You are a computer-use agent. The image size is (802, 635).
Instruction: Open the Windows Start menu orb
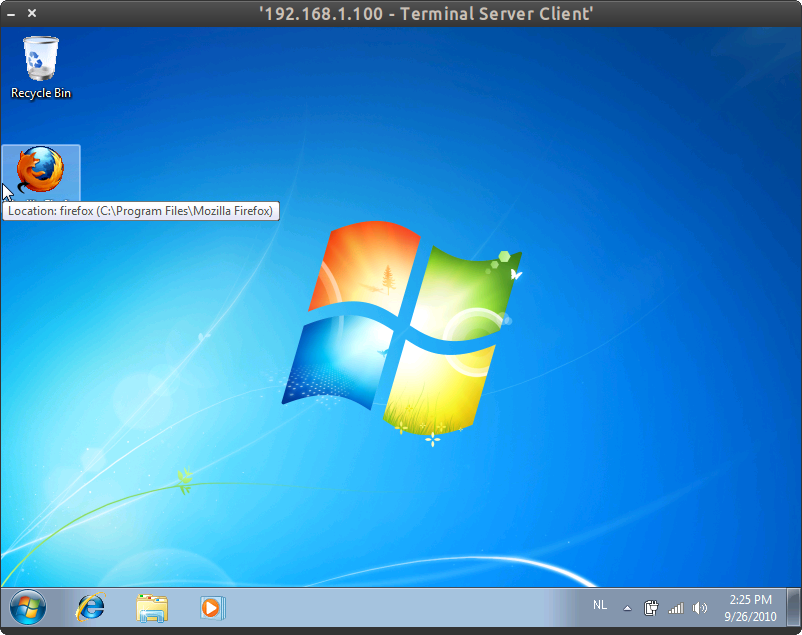[28, 607]
